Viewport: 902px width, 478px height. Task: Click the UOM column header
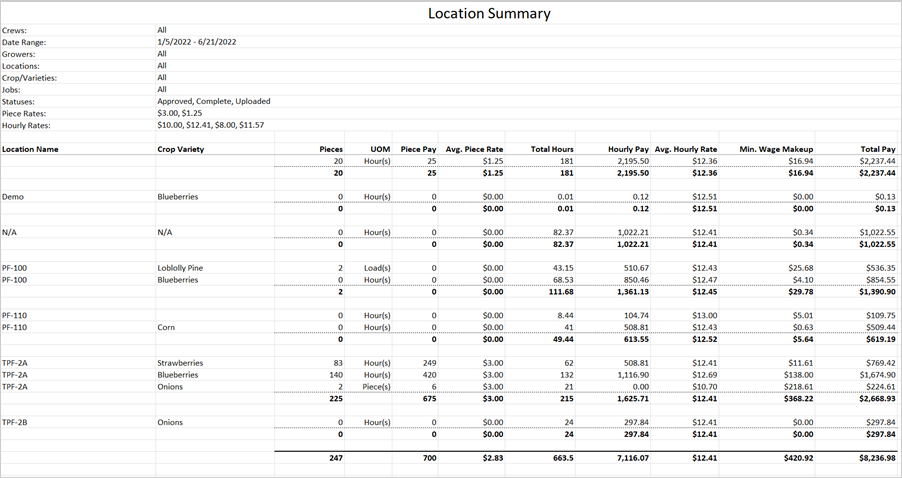380,149
